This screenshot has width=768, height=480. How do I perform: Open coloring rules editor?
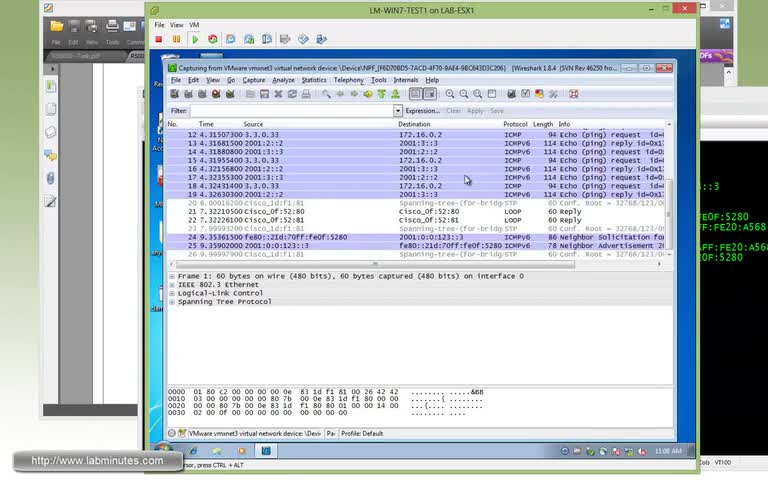click(x=539, y=94)
